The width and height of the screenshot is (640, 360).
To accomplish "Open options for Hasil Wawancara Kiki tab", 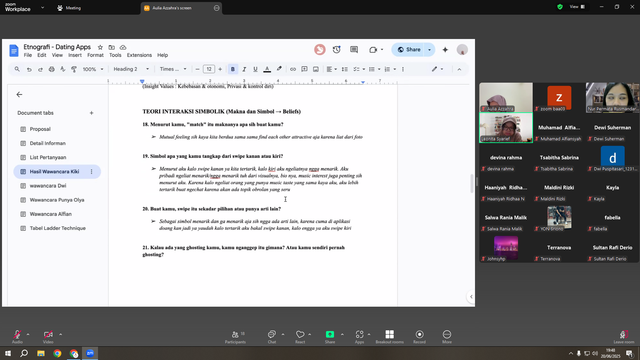I will click(91, 172).
